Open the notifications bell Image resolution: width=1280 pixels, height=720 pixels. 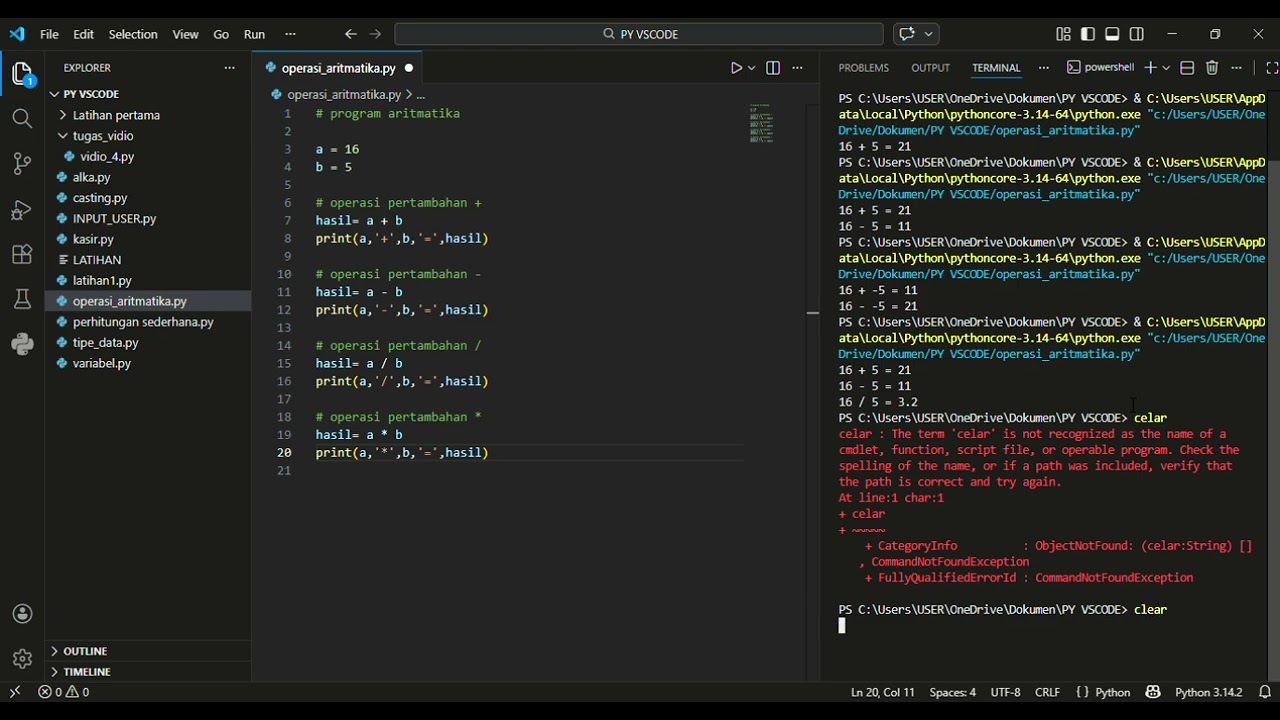[1265, 692]
